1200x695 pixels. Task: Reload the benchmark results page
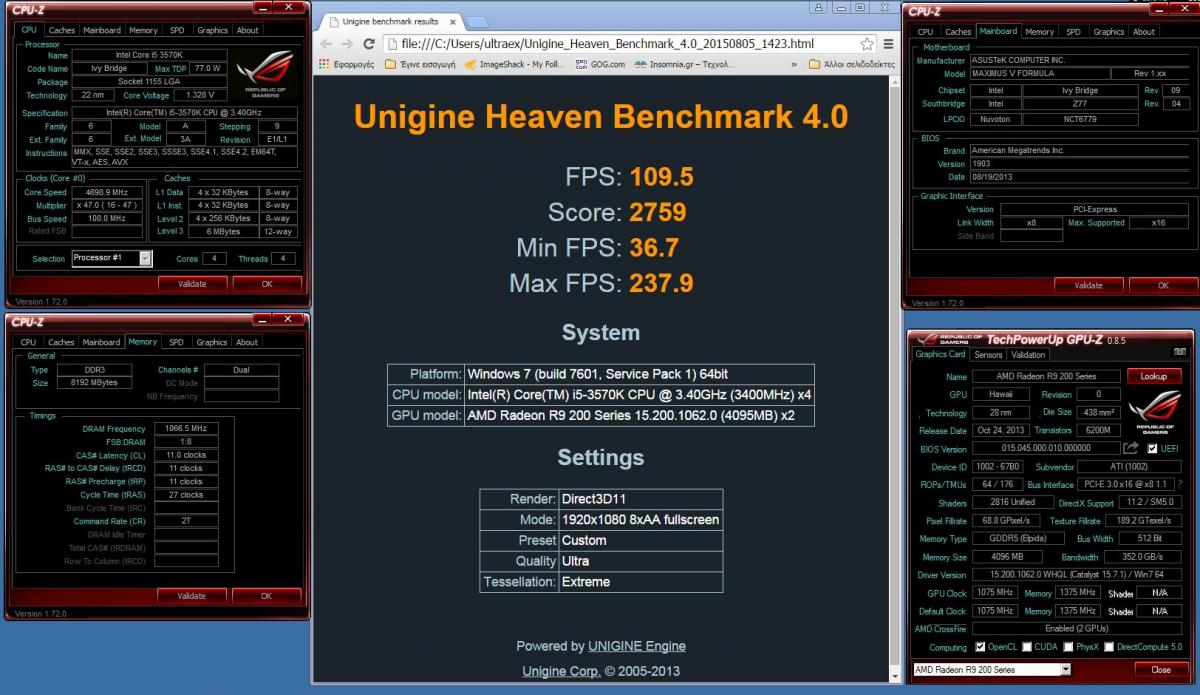pos(368,44)
